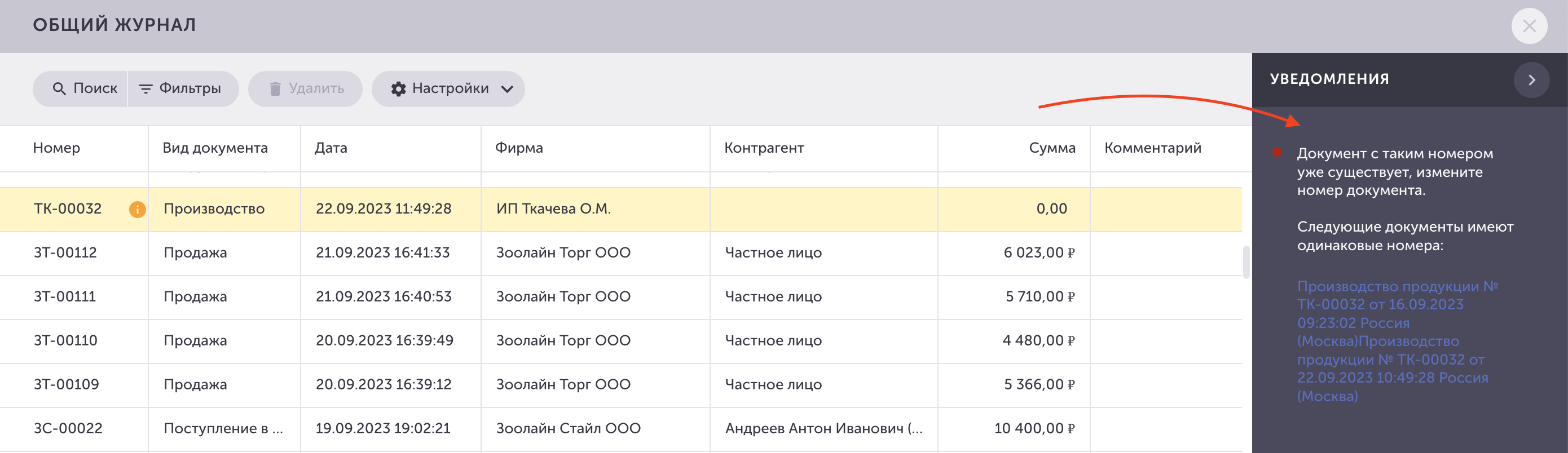The image size is (1568, 453).
Task: Open the Фильтры filters button
Action: pyautogui.click(x=183, y=89)
